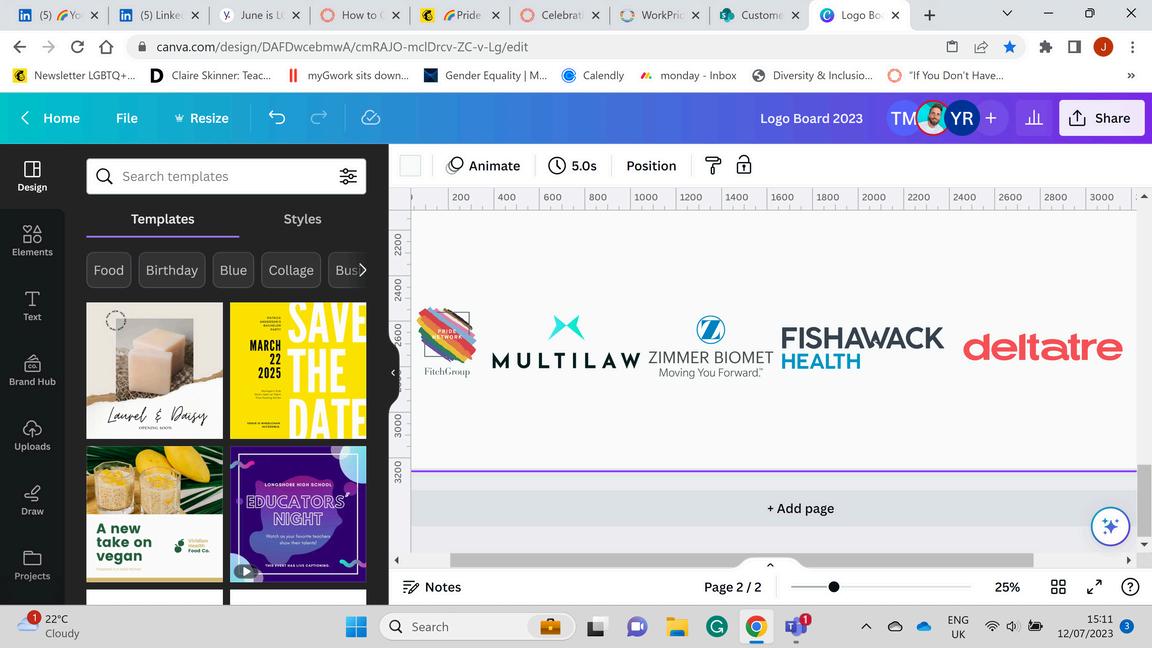This screenshot has width=1152, height=648.
Task: Select background color swatch in toolbar
Action: click(x=410, y=165)
